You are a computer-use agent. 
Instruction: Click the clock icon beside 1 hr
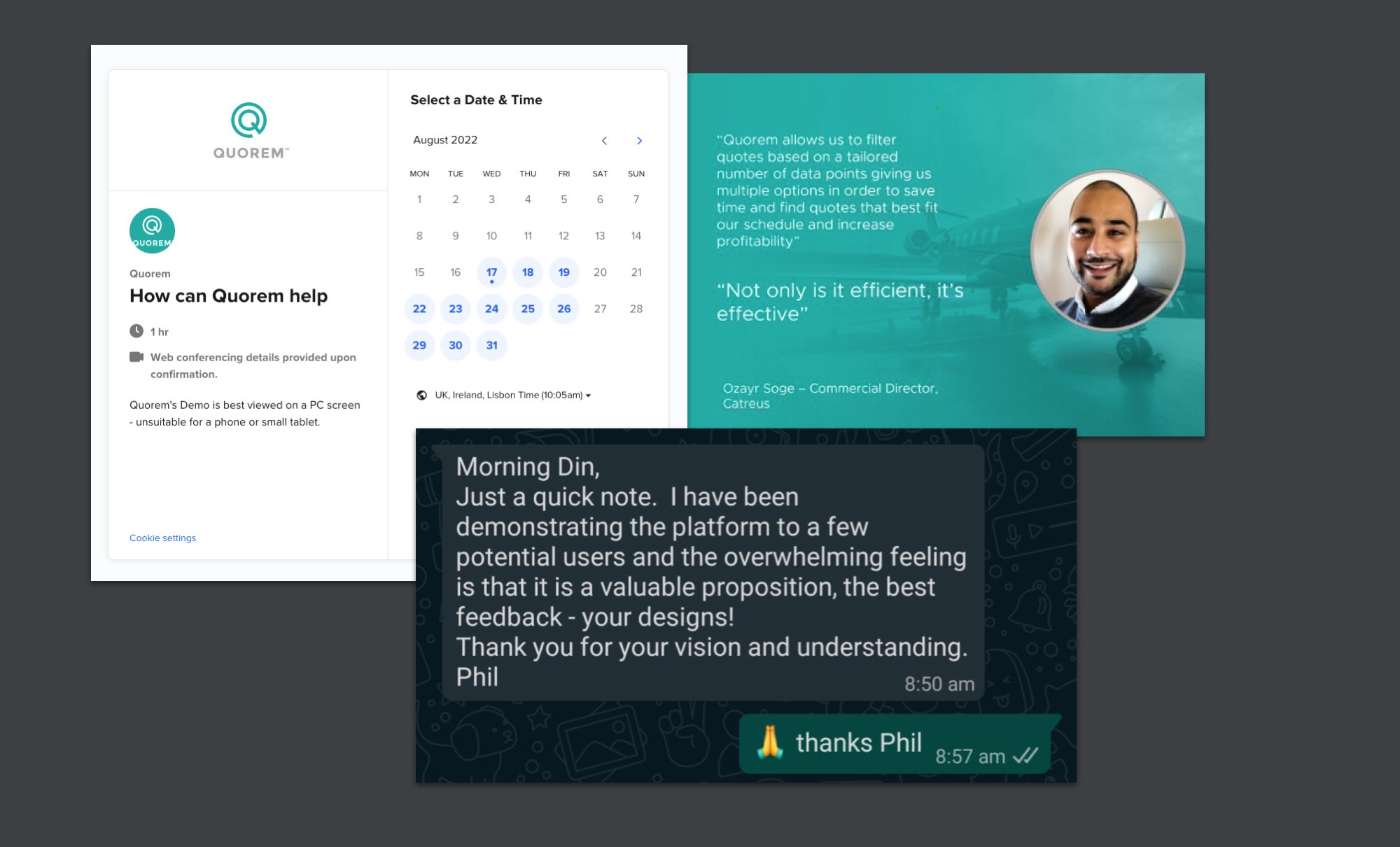pyautogui.click(x=136, y=331)
